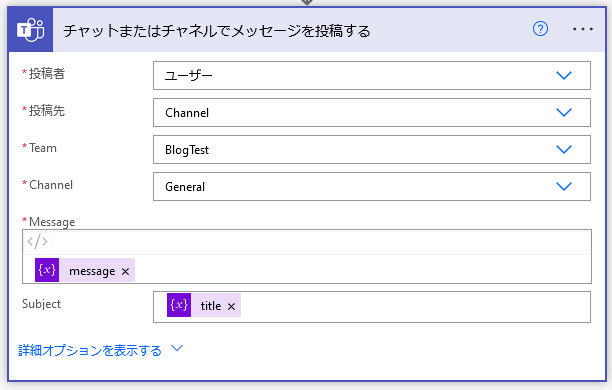The height and width of the screenshot is (390, 612).
Task: Remove the message token with its X
Action: coord(125,271)
